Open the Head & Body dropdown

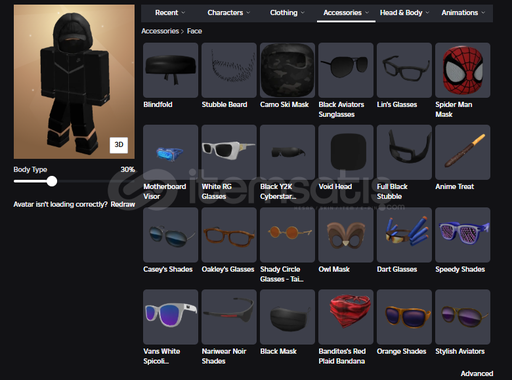pyautogui.click(x=404, y=13)
